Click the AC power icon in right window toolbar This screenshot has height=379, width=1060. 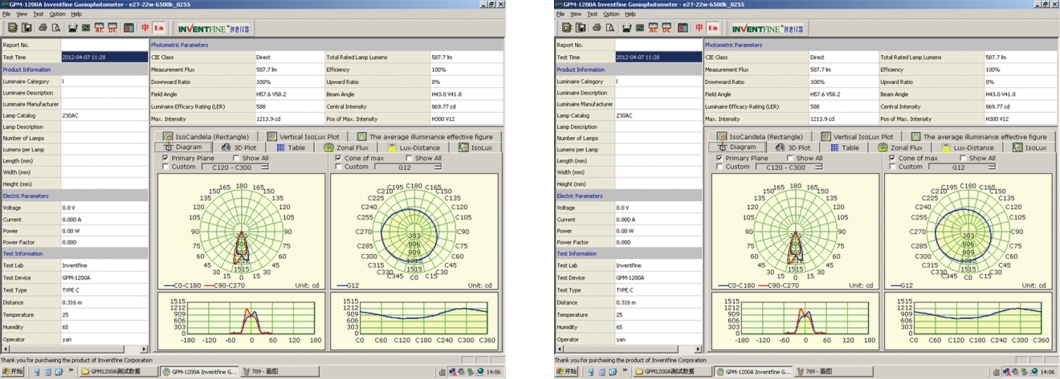652,28
